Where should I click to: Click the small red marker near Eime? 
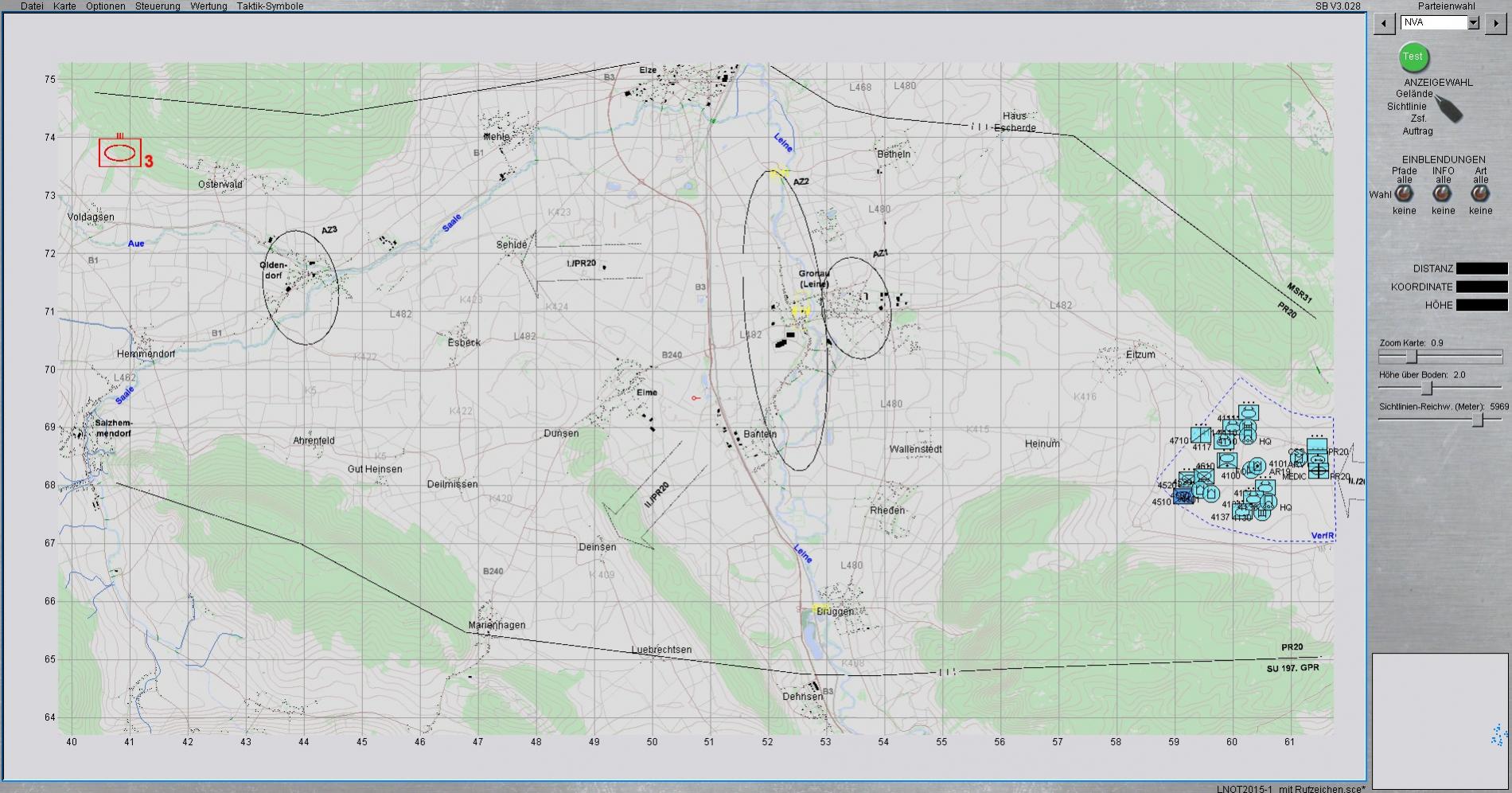696,398
